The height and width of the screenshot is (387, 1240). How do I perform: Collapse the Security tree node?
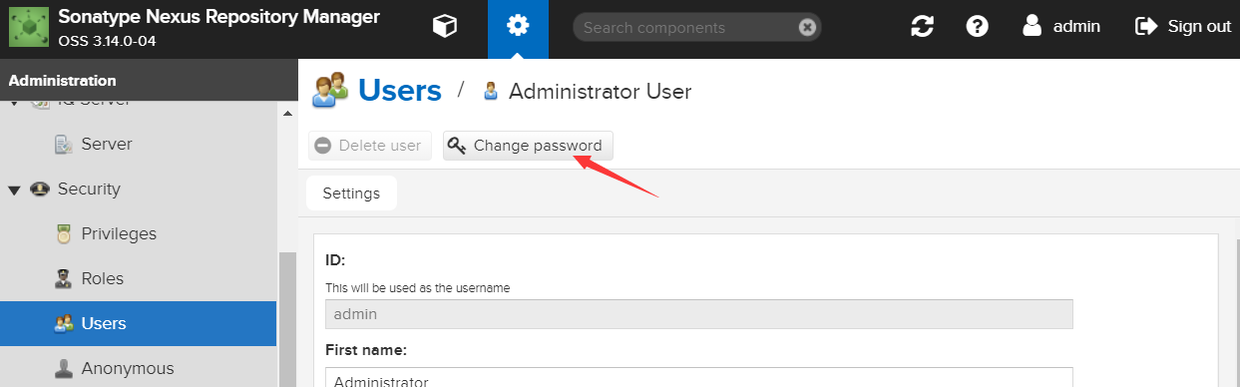pos(14,189)
